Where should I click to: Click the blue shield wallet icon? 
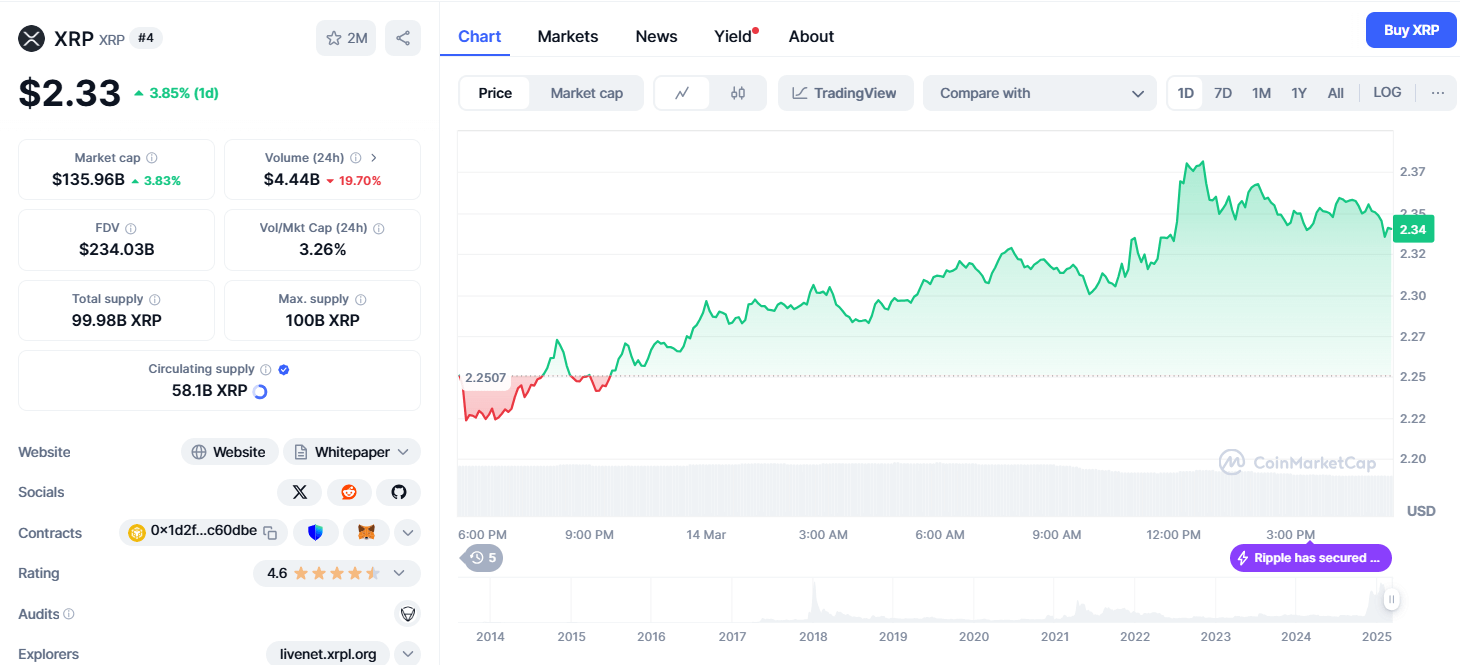coord(317,532)
